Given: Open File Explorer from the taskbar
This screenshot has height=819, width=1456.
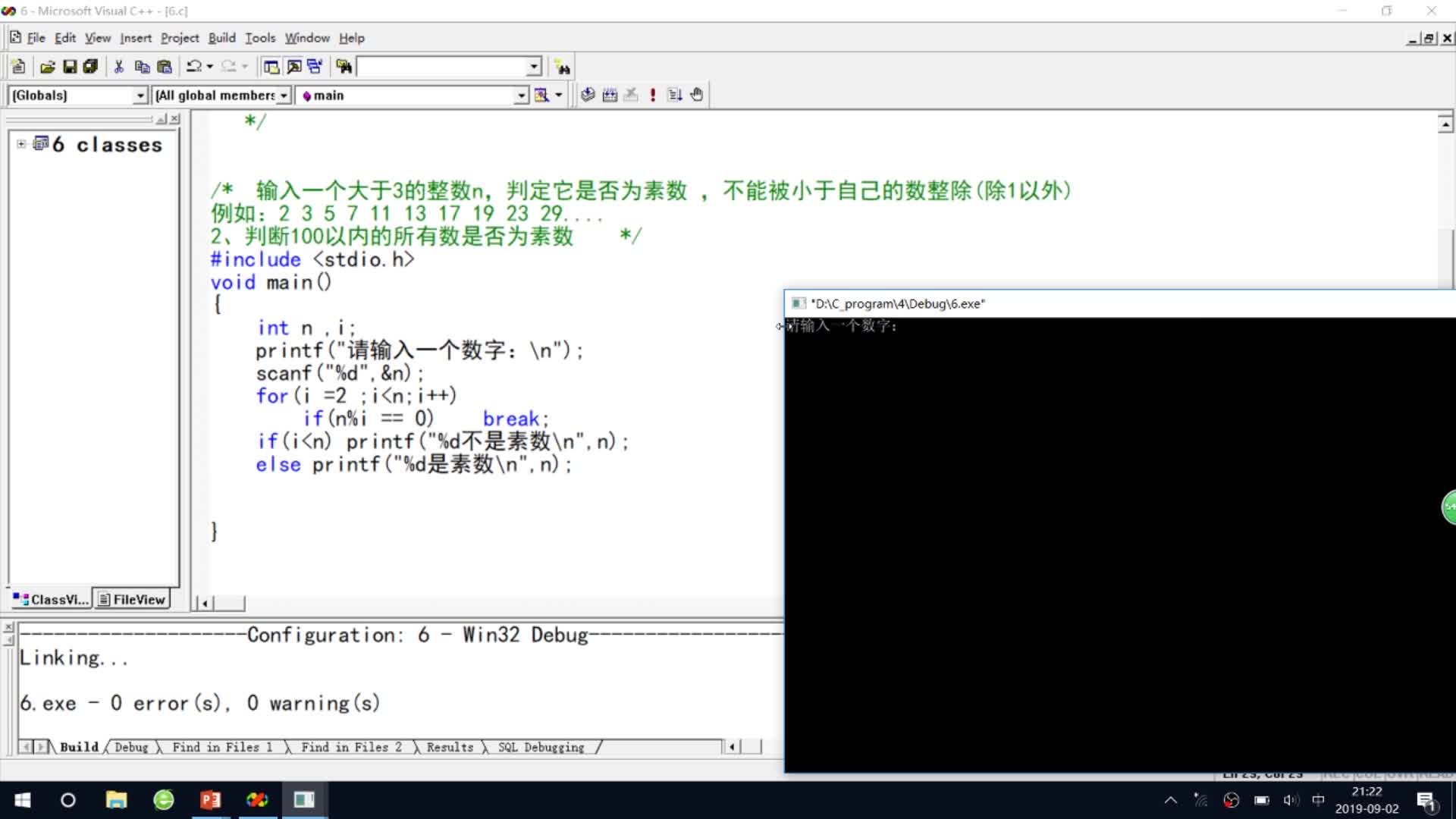Looking at the screenshot, I should [x=116, y=800].
